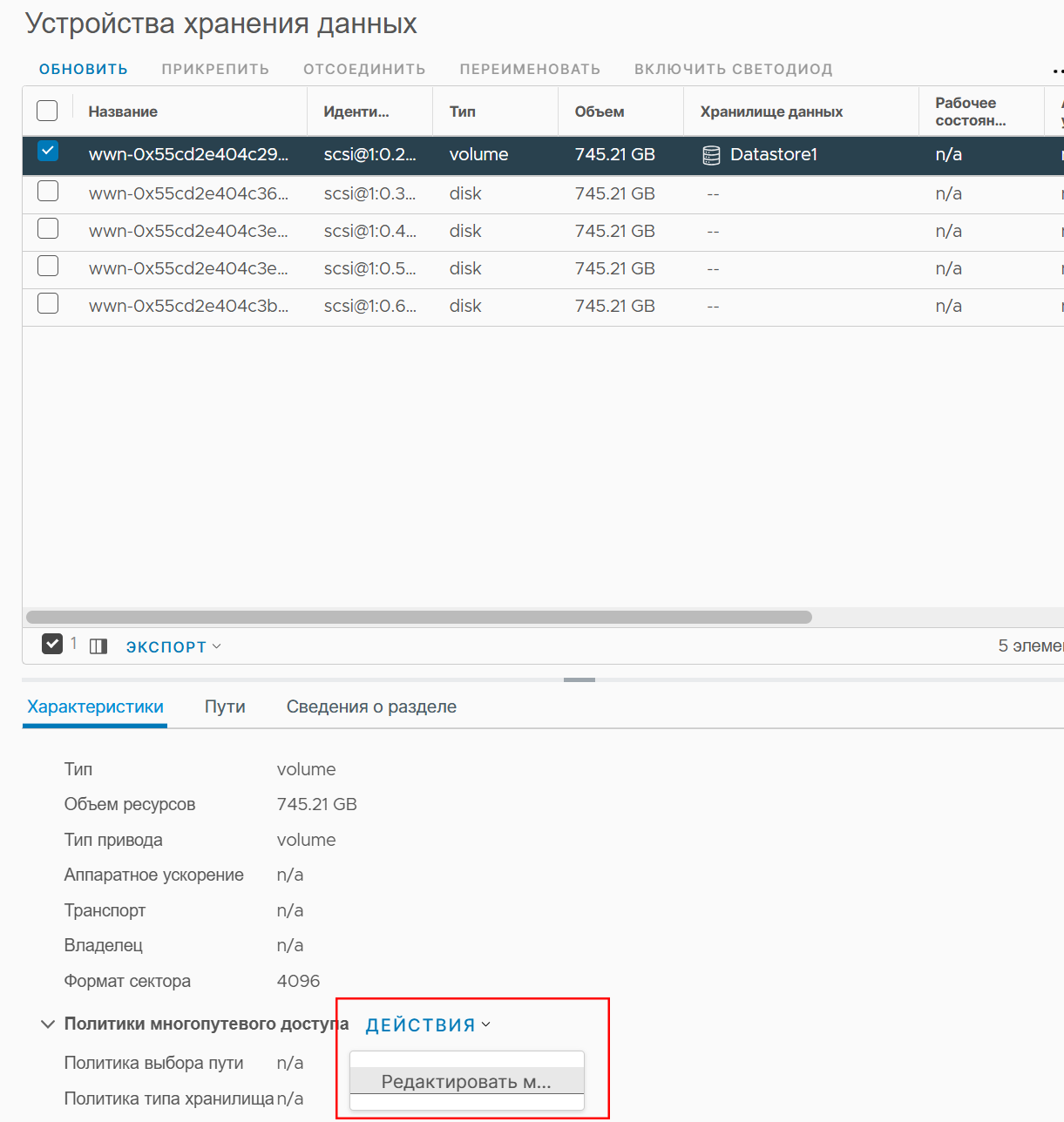Click the Обновить button
This screenshot has width=1064, height=1122.
pyautogui.click(x=84, y=69)
